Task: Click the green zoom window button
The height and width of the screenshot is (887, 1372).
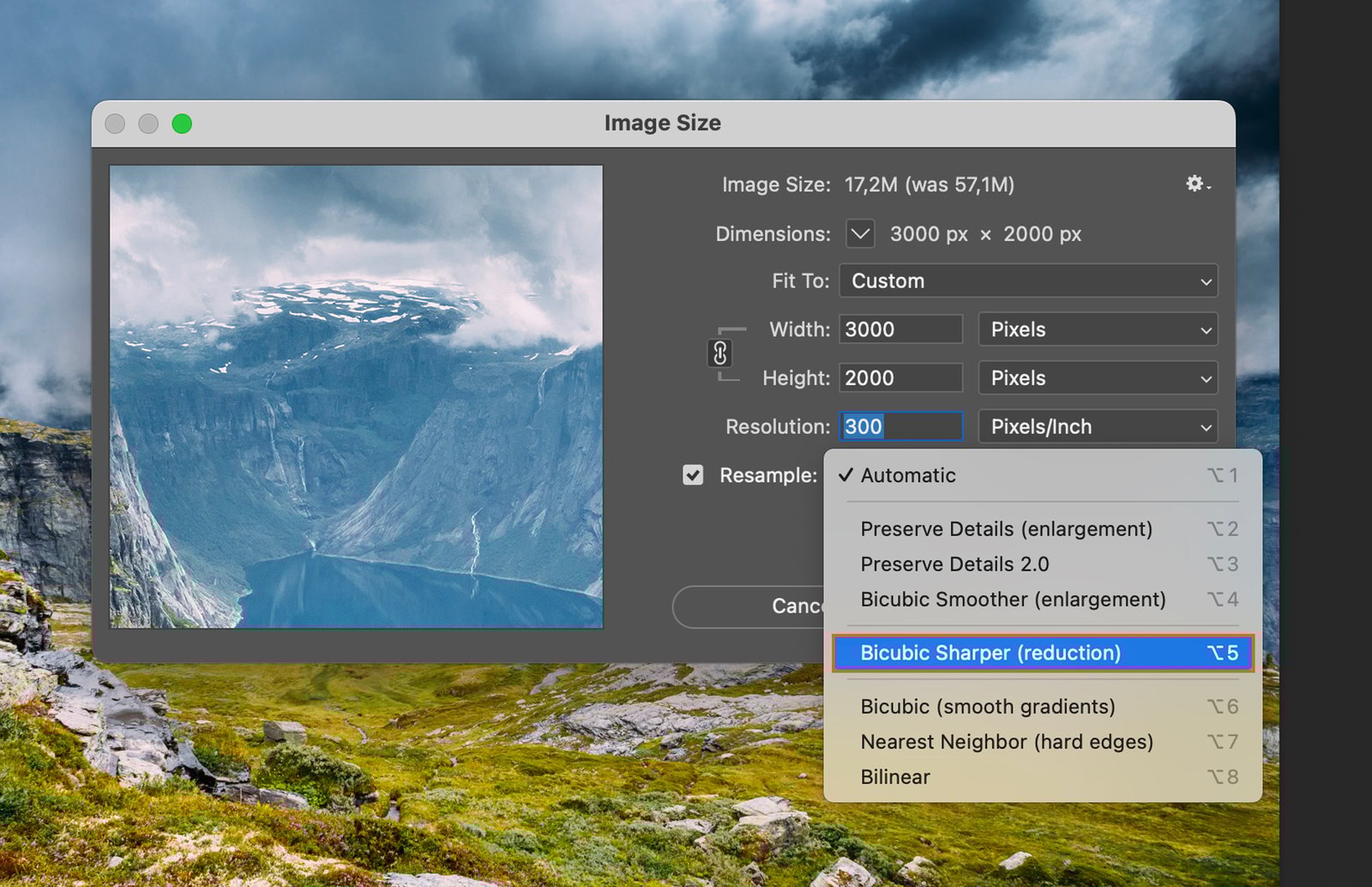Action: 182,124
